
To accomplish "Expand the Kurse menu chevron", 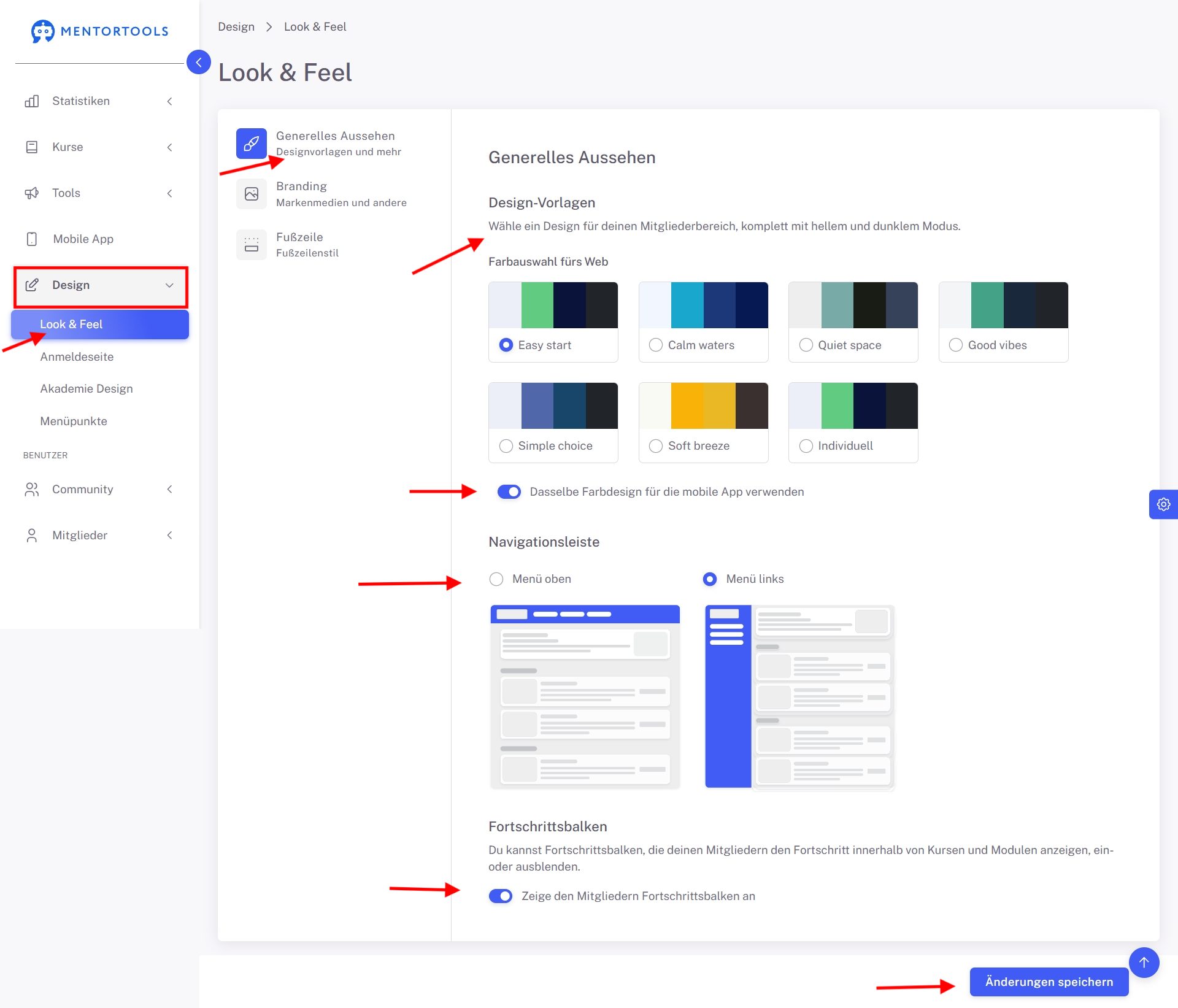I will [170, 147].
